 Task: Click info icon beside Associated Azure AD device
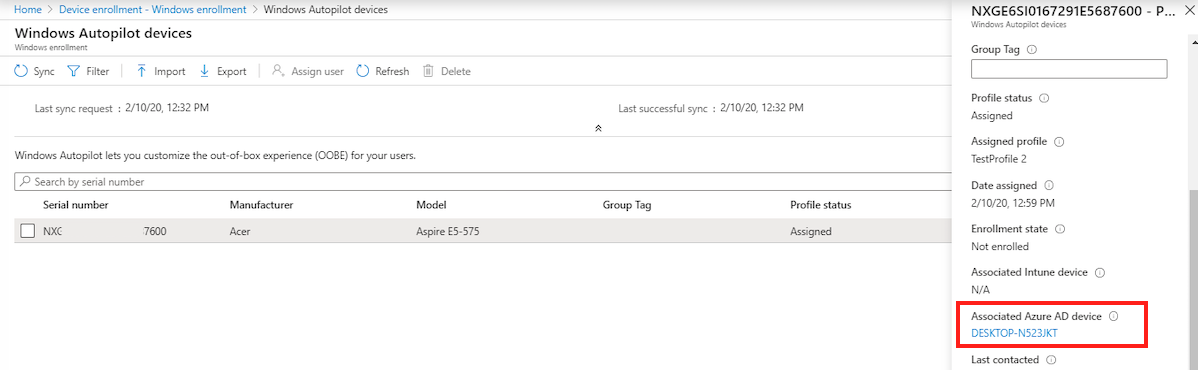click(1113, 316)
